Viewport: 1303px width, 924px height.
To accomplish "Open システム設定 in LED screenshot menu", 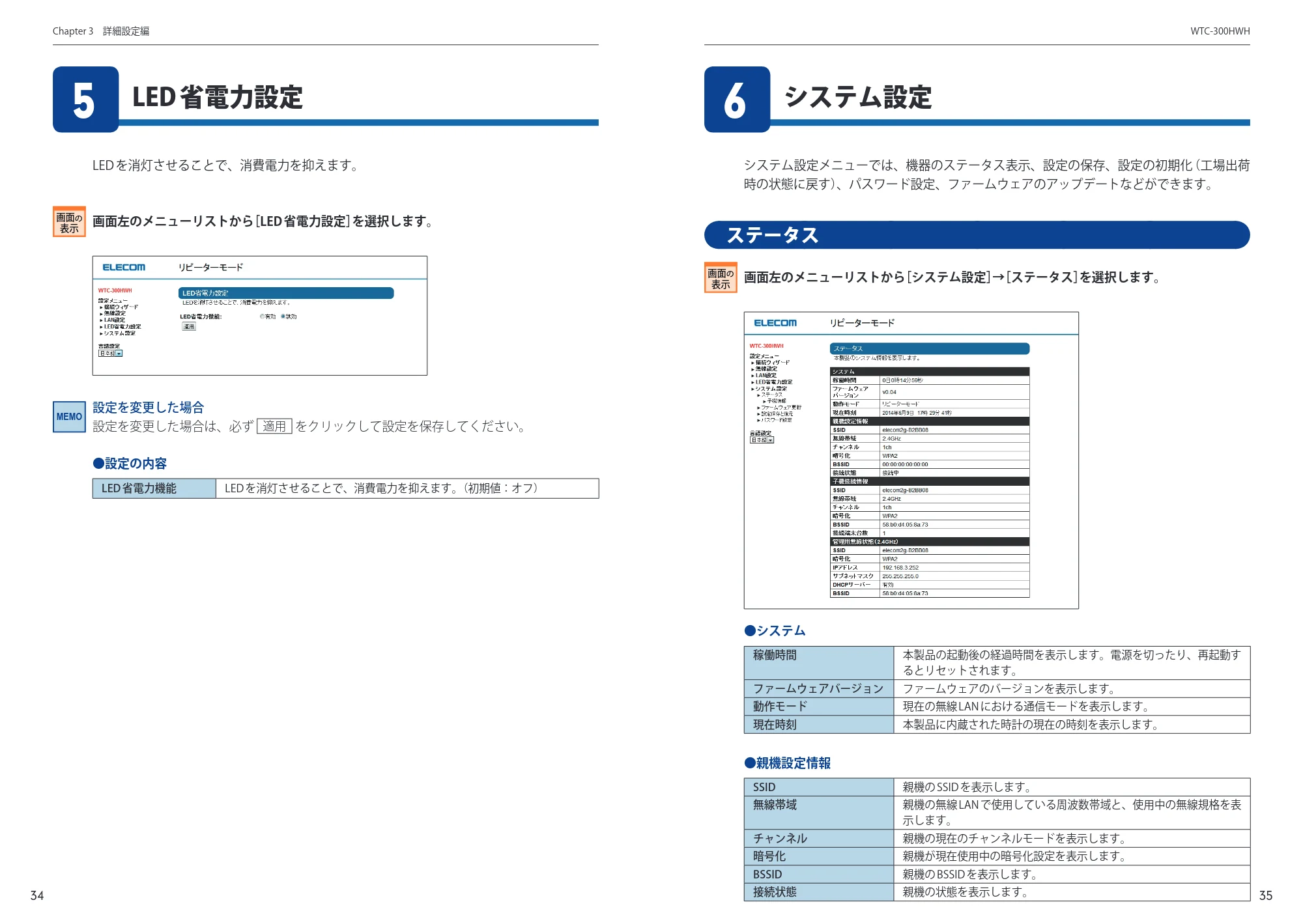I will pyautogui.click(x=120, y=333).
